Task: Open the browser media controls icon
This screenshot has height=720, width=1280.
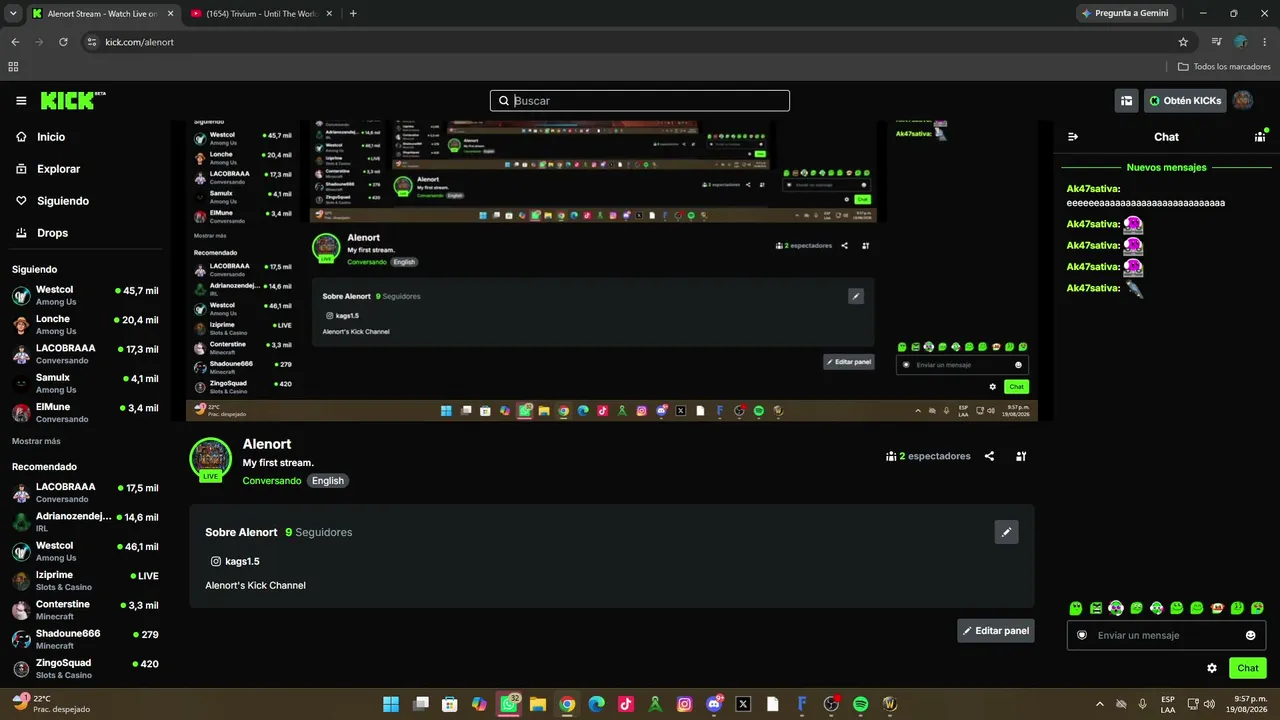Action: pos(1216,42)
